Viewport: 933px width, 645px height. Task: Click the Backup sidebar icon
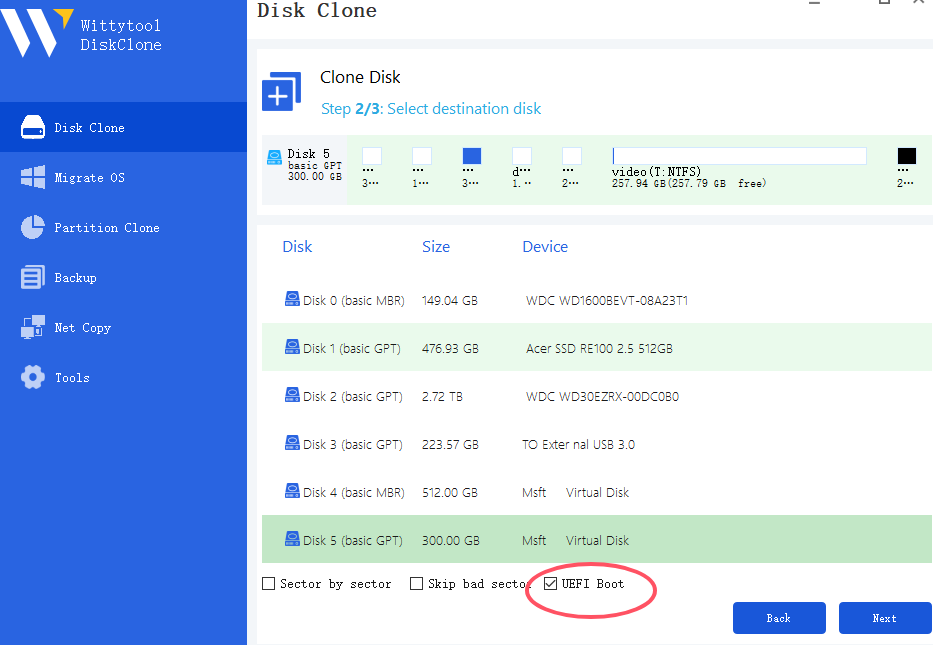click(33, 277)
